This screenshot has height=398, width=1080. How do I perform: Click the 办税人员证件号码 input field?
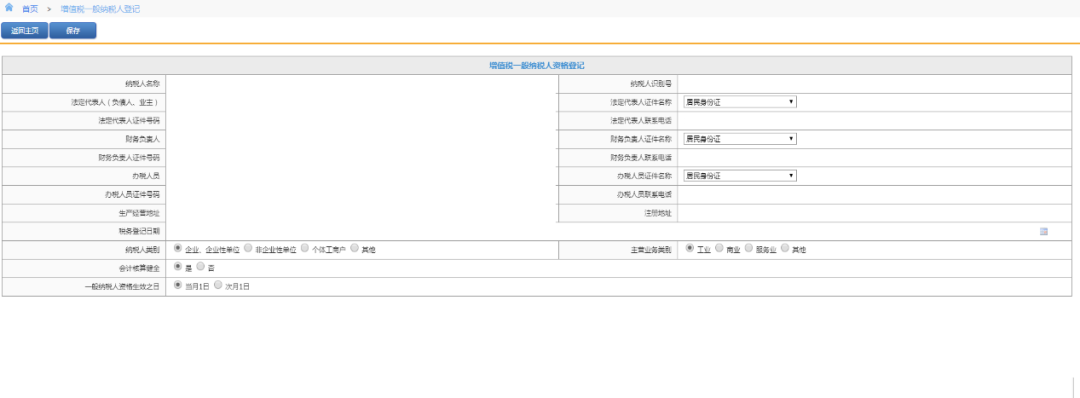pyautogui.click(x=361, y=195)
